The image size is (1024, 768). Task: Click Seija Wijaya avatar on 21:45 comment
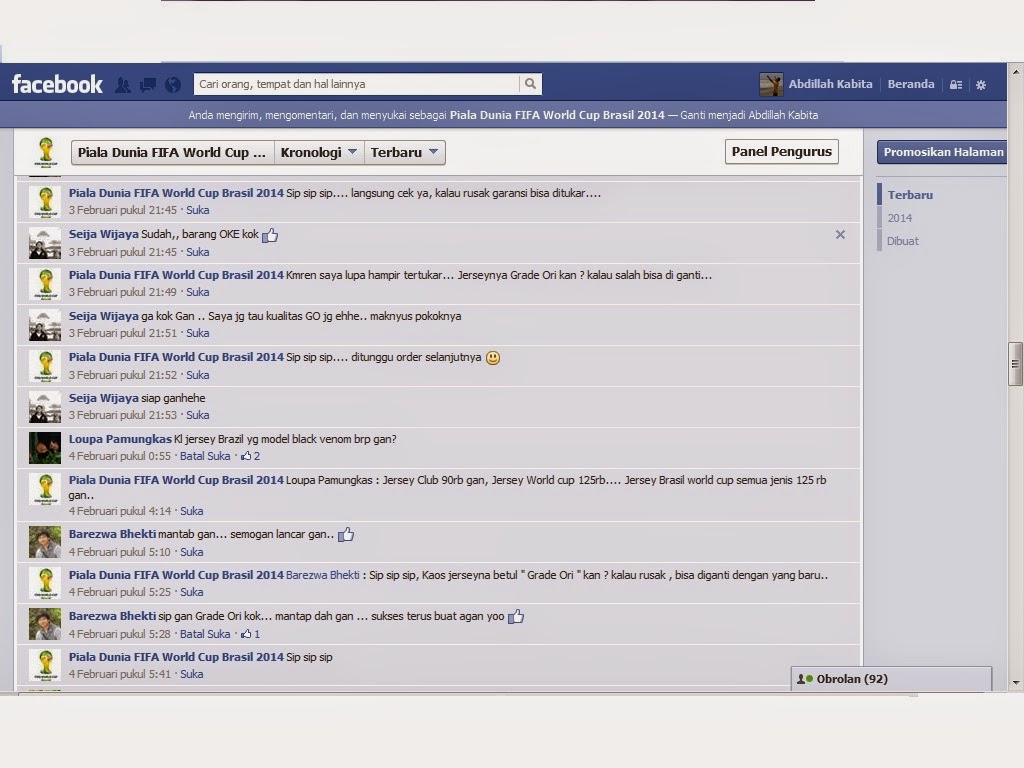(45, 243)
